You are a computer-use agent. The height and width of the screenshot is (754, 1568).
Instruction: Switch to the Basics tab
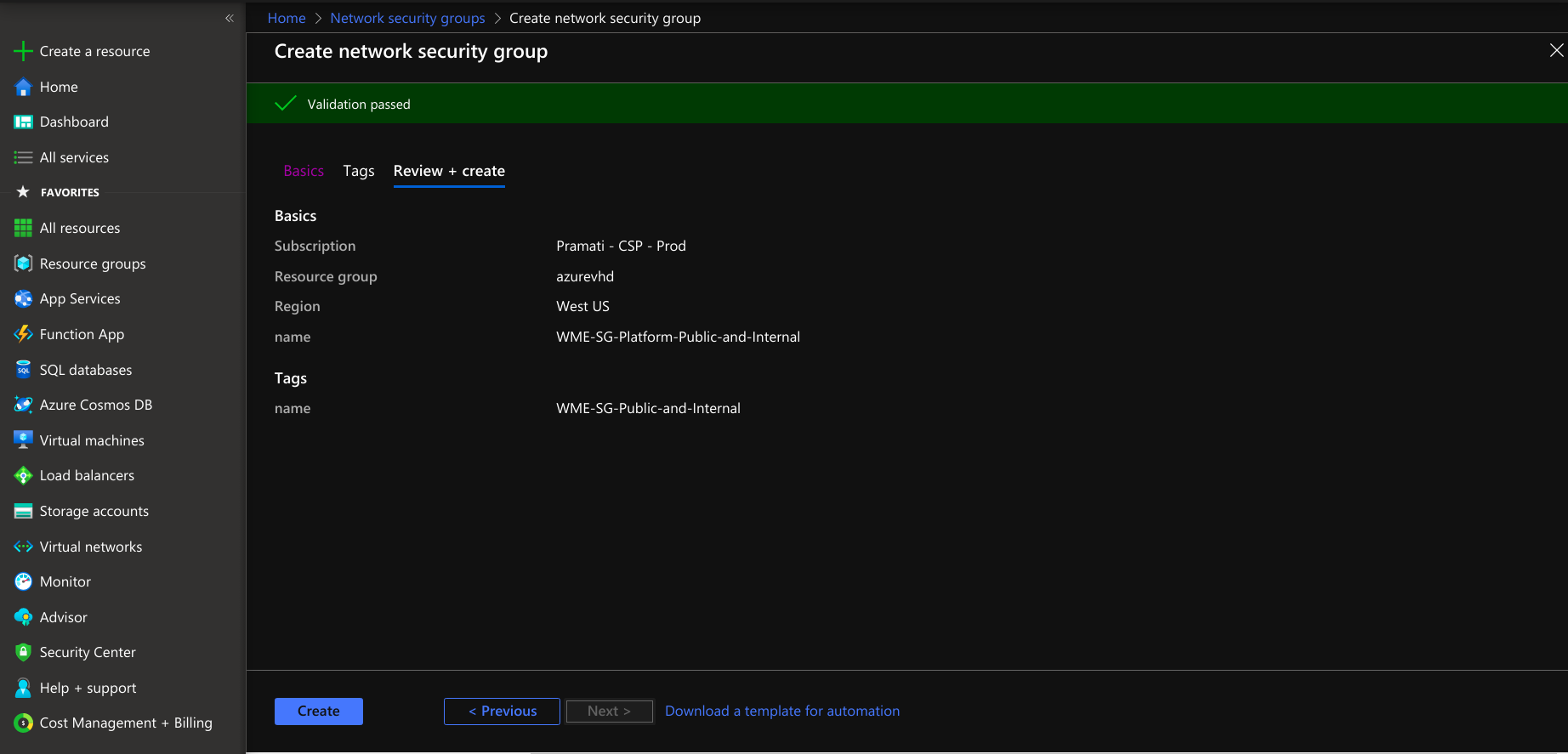pyautogui.click(x=304, y=171)
